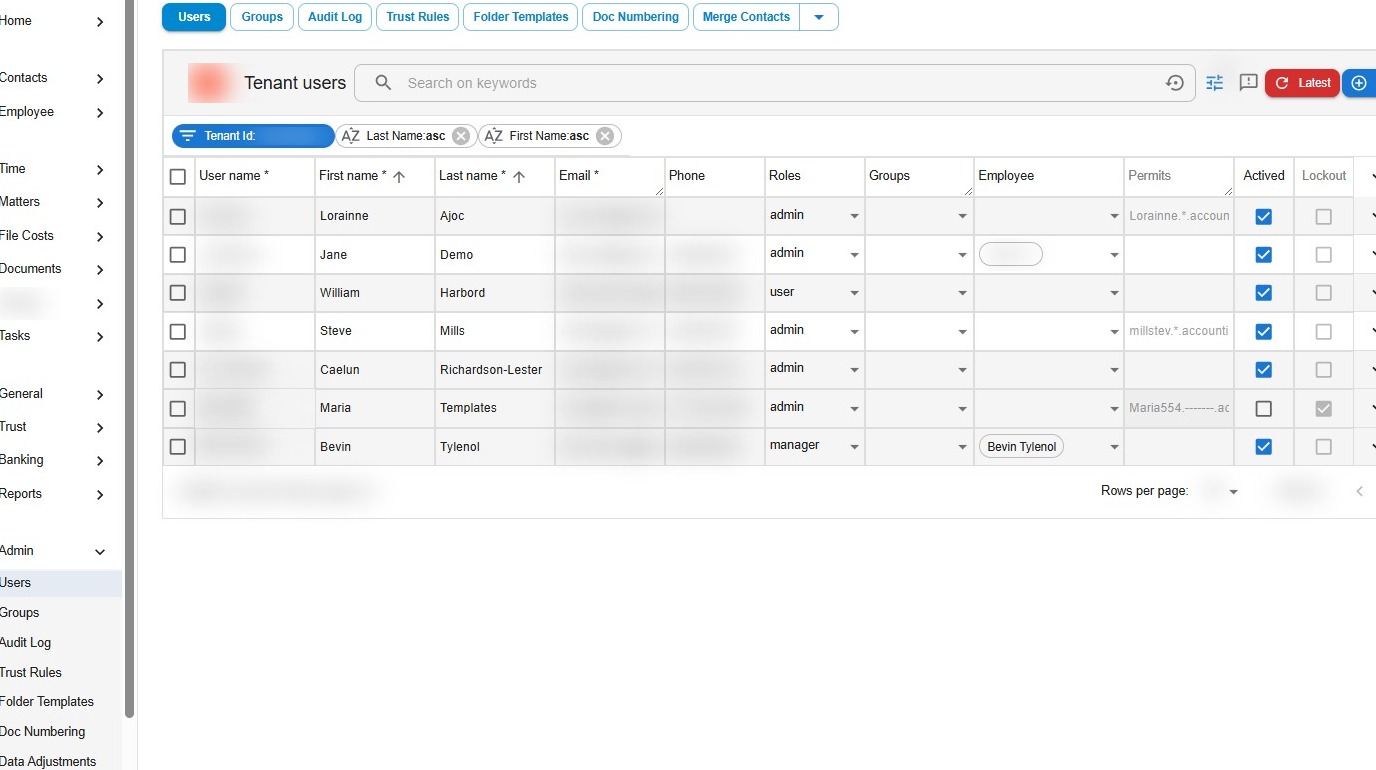Open the Folder Templates tab
This screenshot has height=770, width=1376.
(520, 17)
